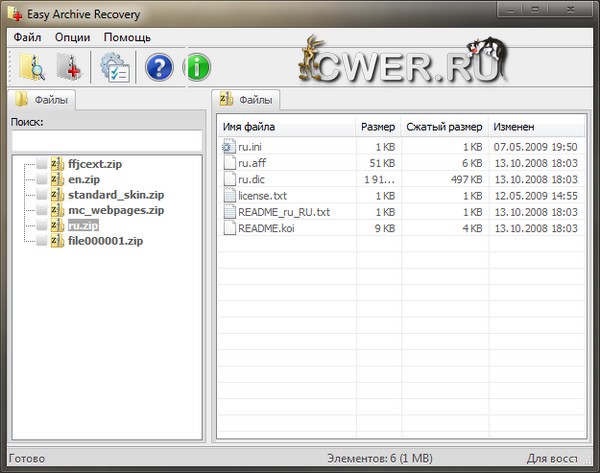Check the box next to en.zip
Image resolution: width=600 pixels, height=473 pixels.
[x=41, y=179]
